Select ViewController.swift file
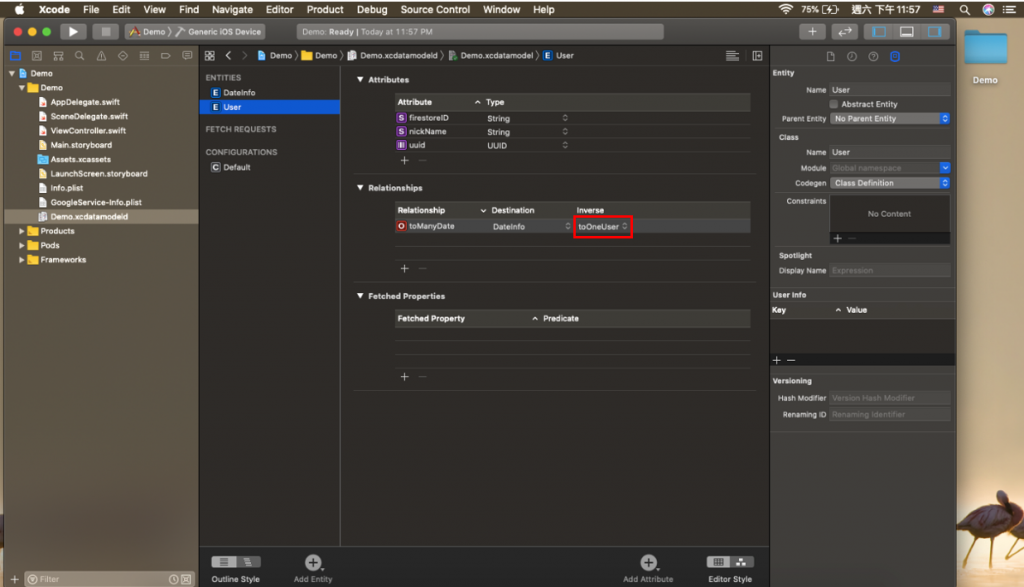Viewport: 1024px width, 587px height. click(88, 131)
